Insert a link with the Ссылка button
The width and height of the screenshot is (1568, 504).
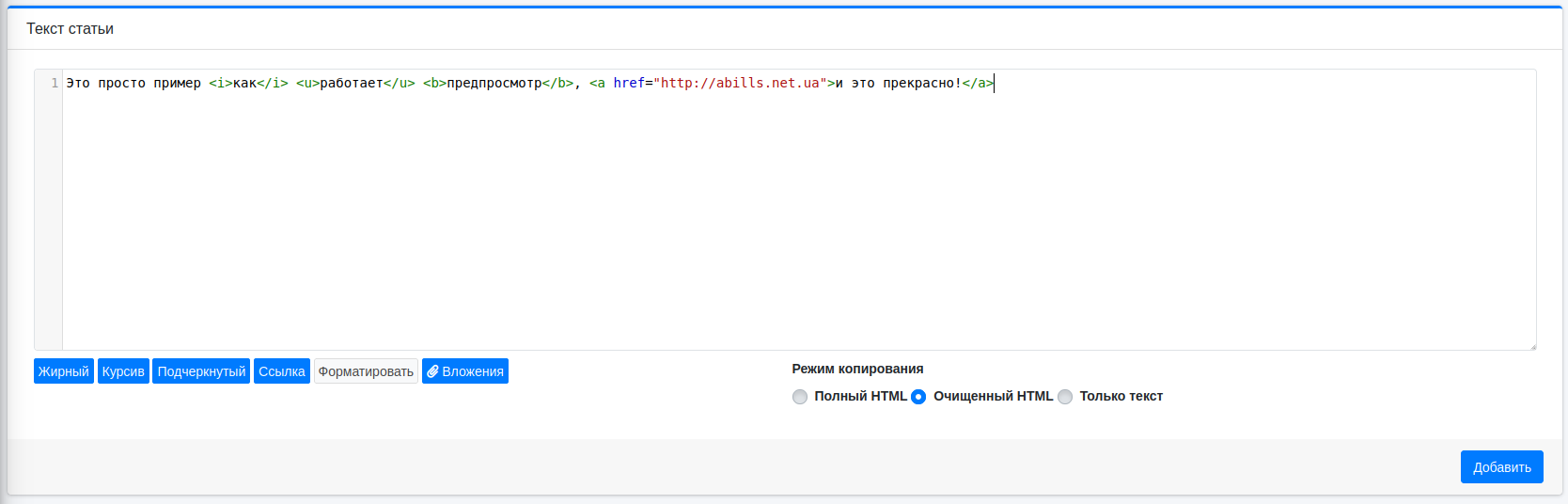[x=282, y=371]
